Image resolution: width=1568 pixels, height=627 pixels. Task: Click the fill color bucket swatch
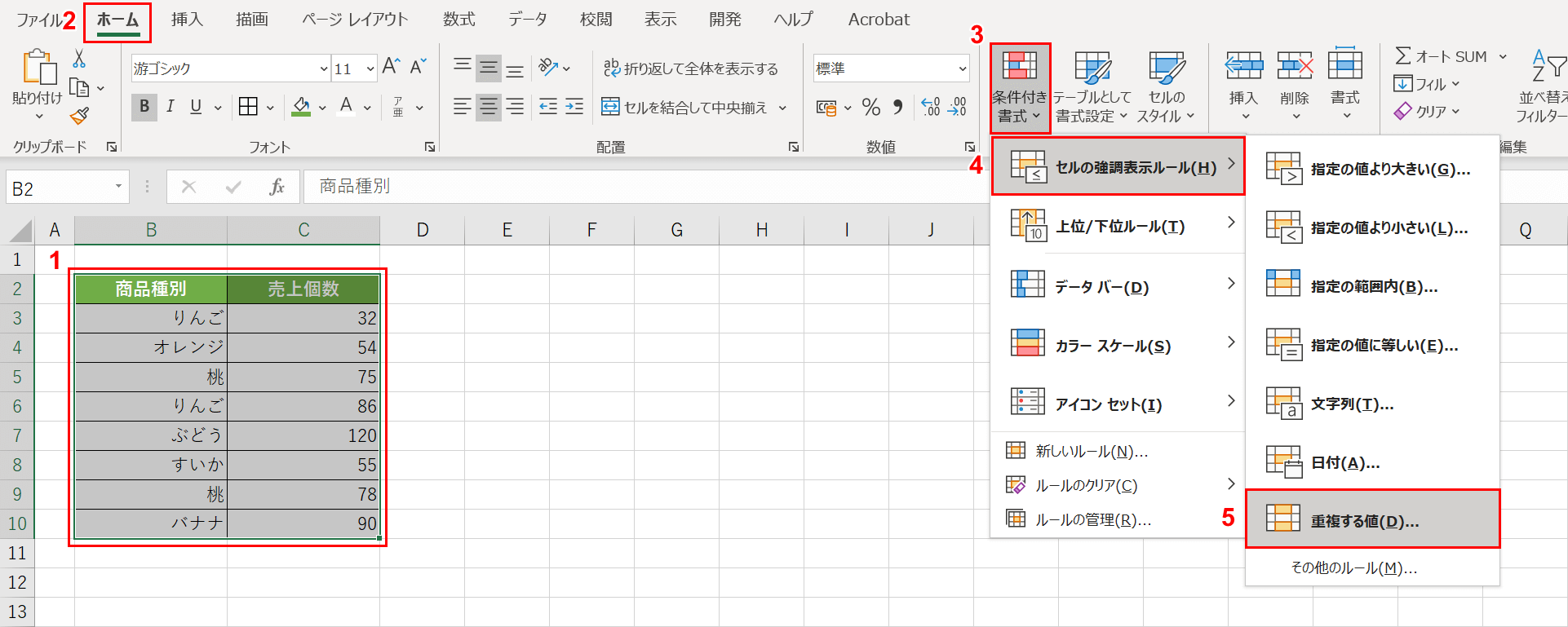[x=301, y=107]
